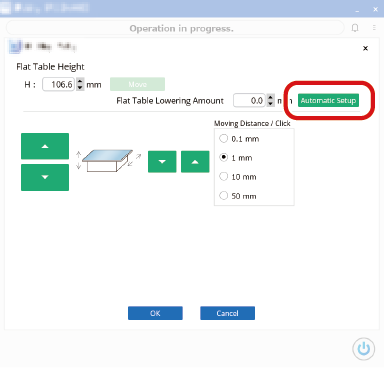
Task: Focus the Flat Table Lowering Amount field
Action: coord(250,100)
